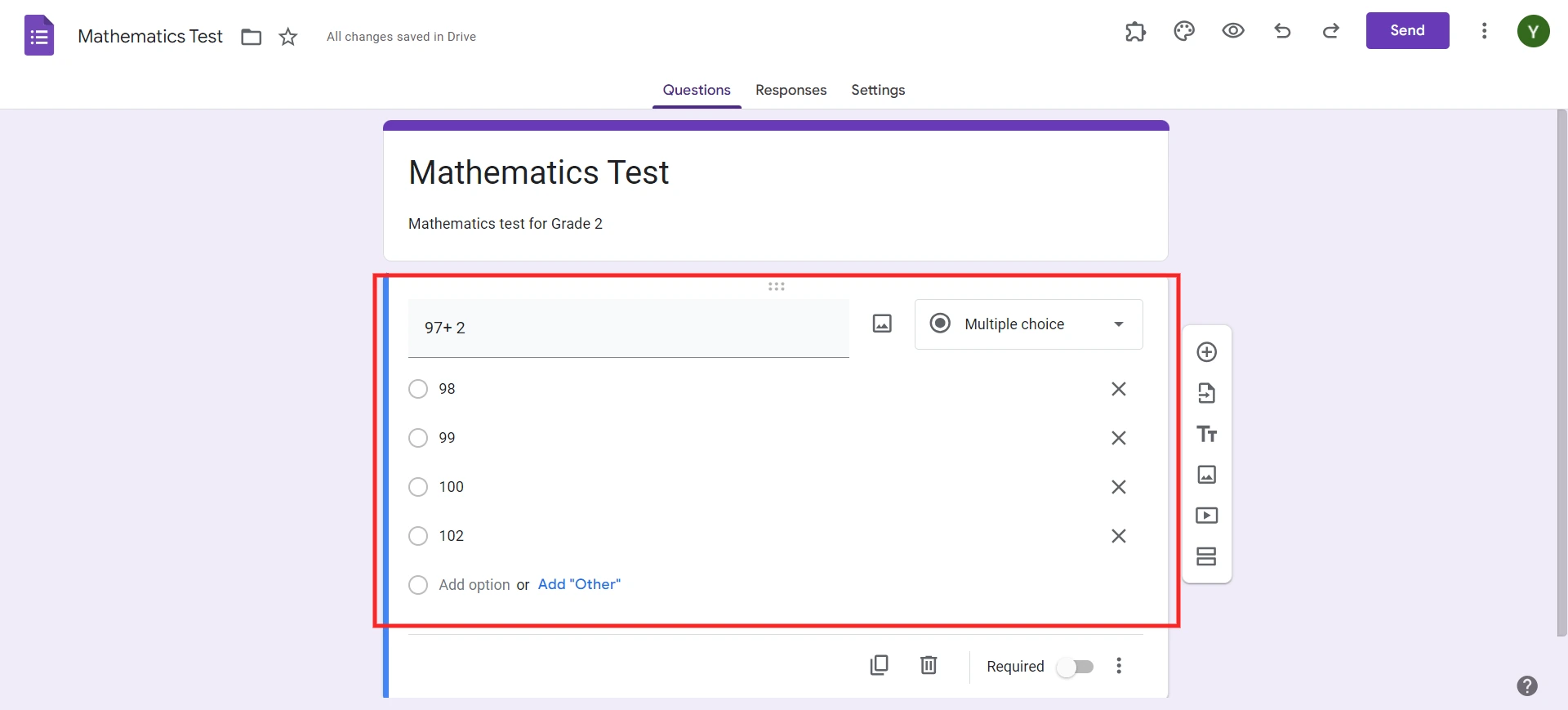This screenshot has height=710, width=1568.
Task: Add a video to the form
Action: pyautogui.click(x=1206, y=516)
